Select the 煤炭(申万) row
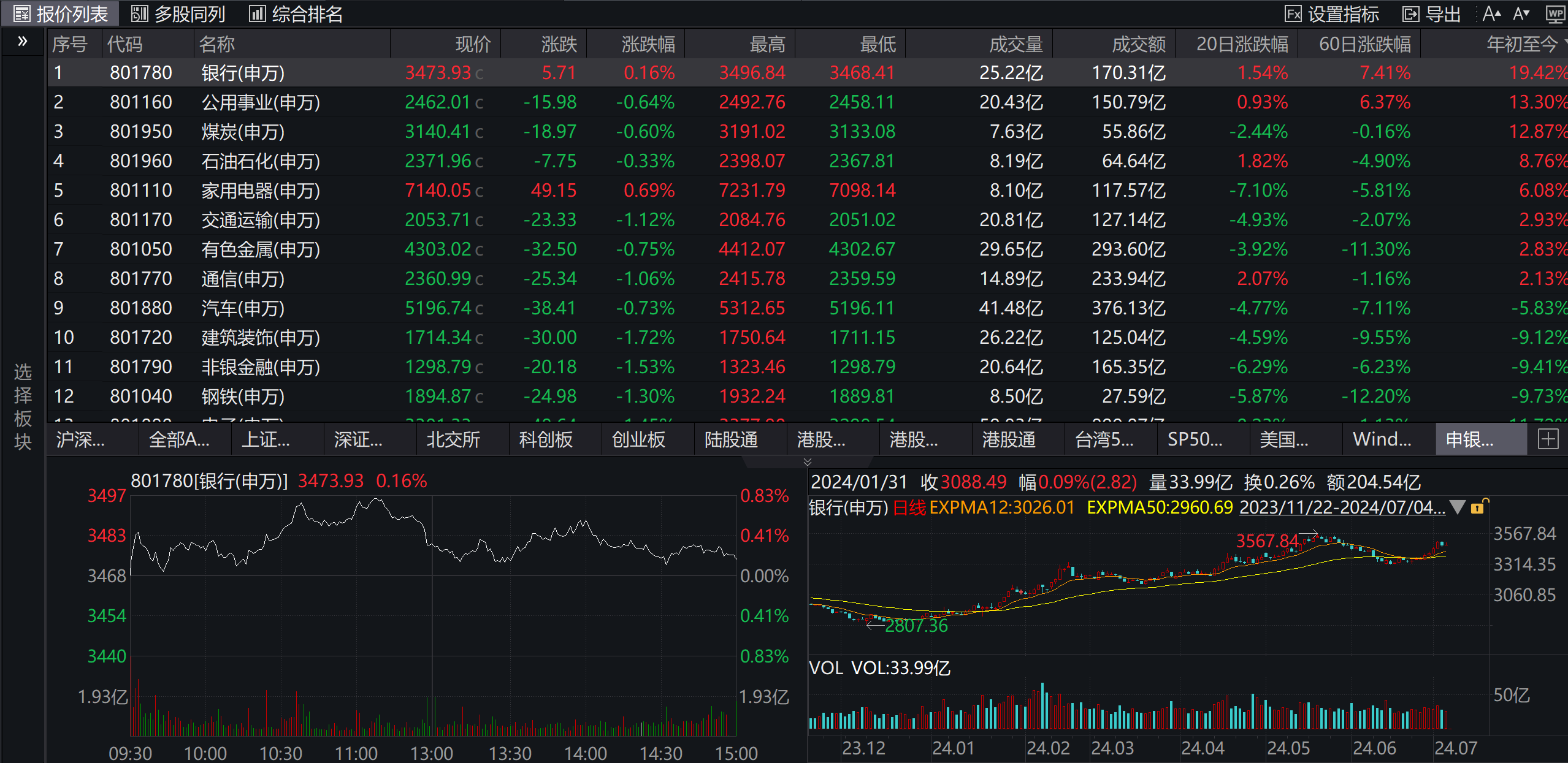The height and width of the screenshot is (763, 1568). tap(243, 132)
